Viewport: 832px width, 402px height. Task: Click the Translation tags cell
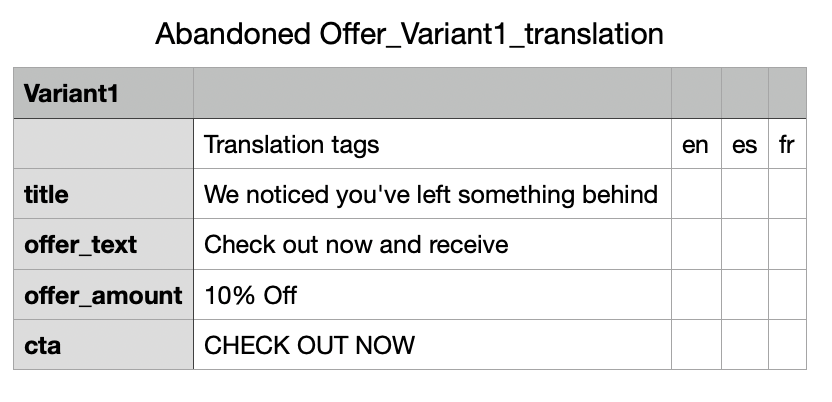click(291, 144)
